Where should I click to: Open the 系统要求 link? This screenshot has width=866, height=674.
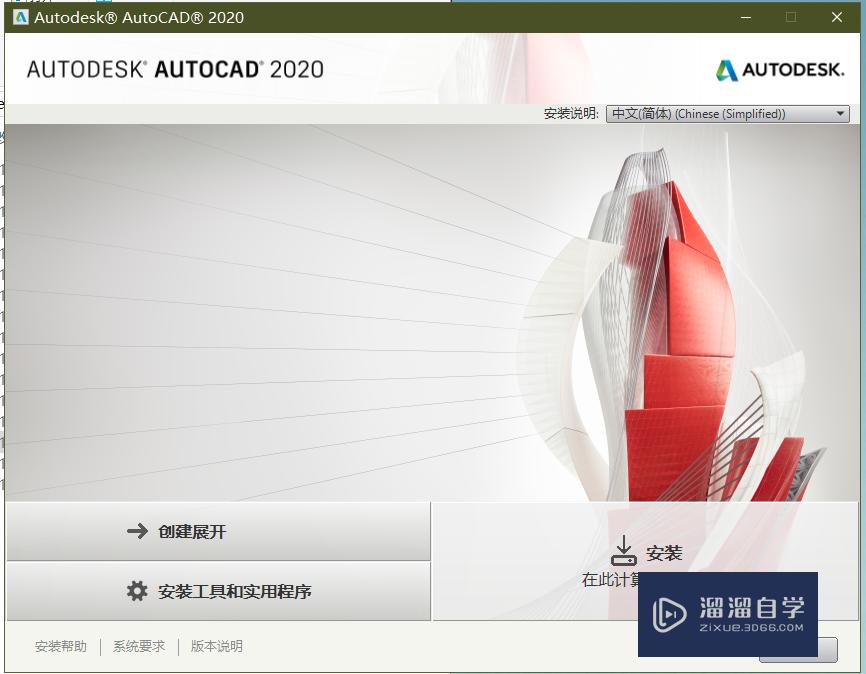pos(139,646)
